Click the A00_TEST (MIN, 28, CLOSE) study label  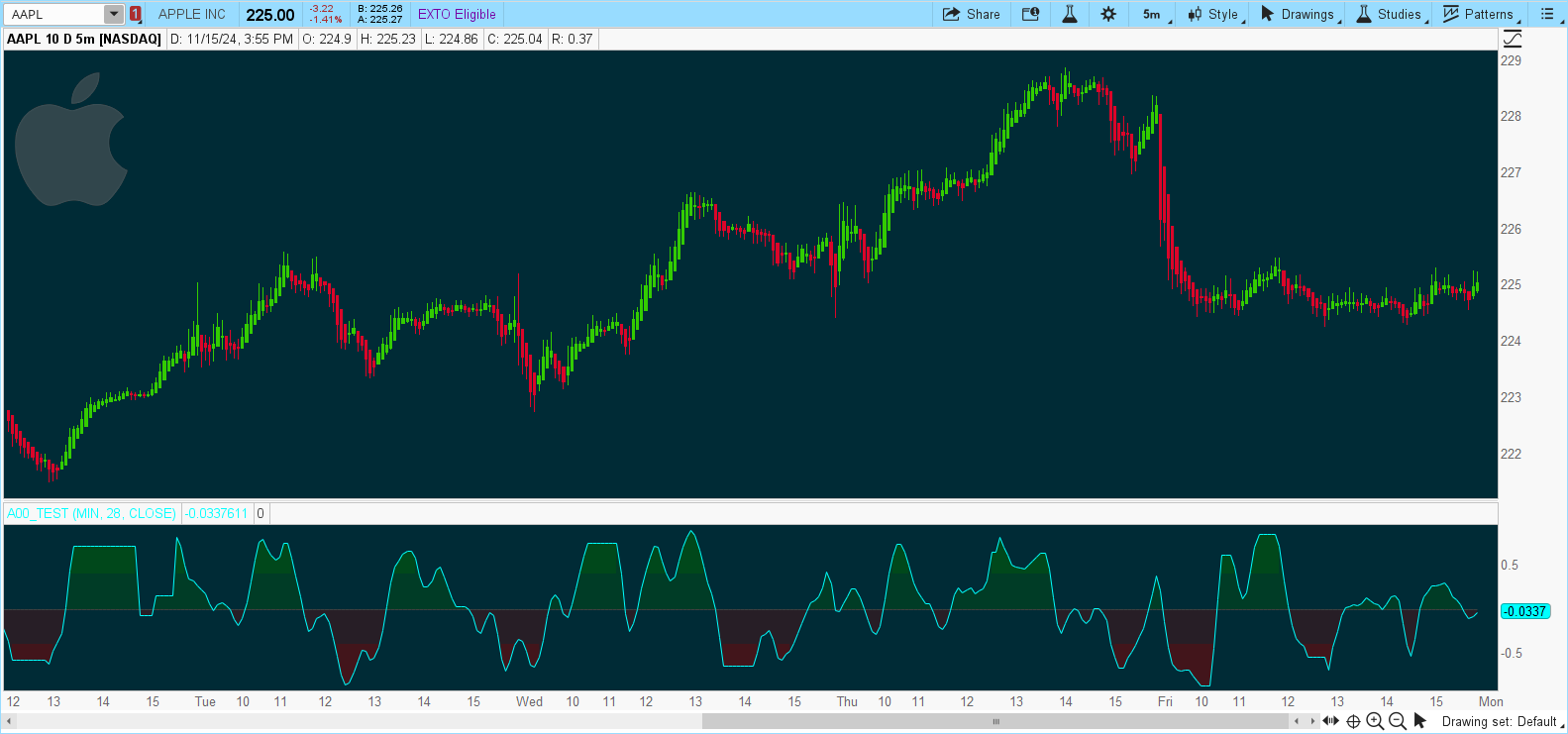pyautogui.click(x=91, y=513)
